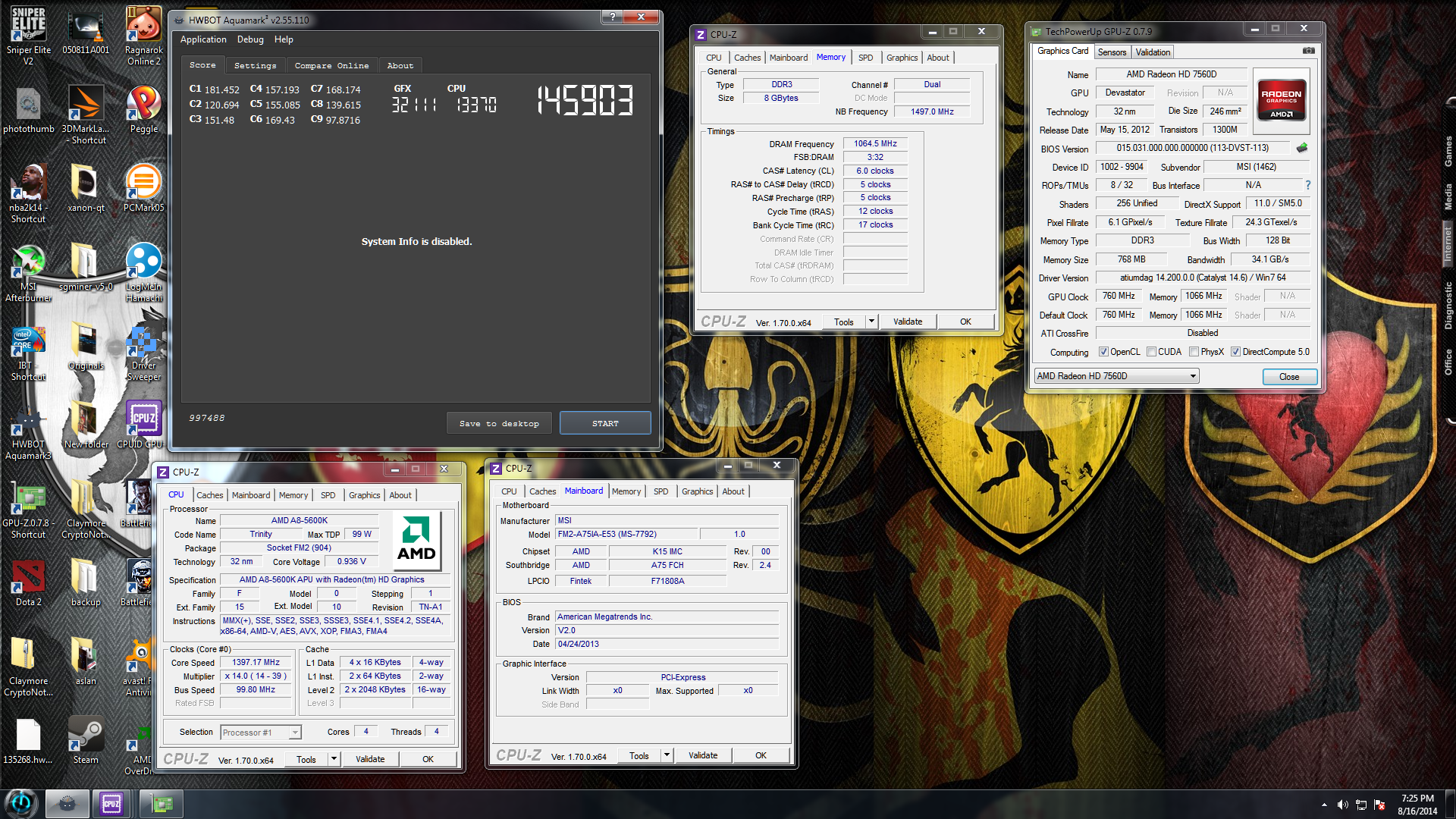The height and width of the screenshot is (819, 1456).
Task: Click OK in CPU-Z CPU window
Action: tap(428, 759)
